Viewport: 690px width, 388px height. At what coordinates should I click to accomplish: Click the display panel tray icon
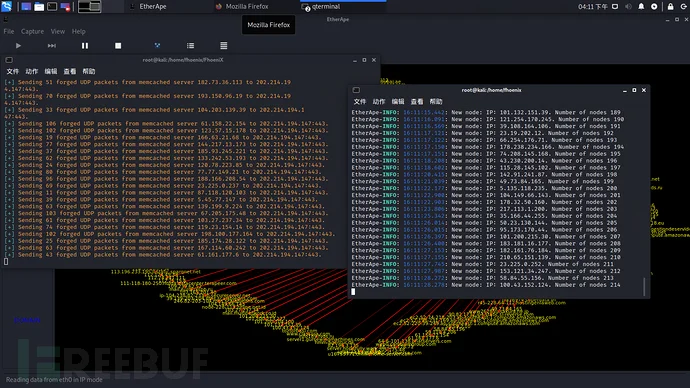coord(615,7)
